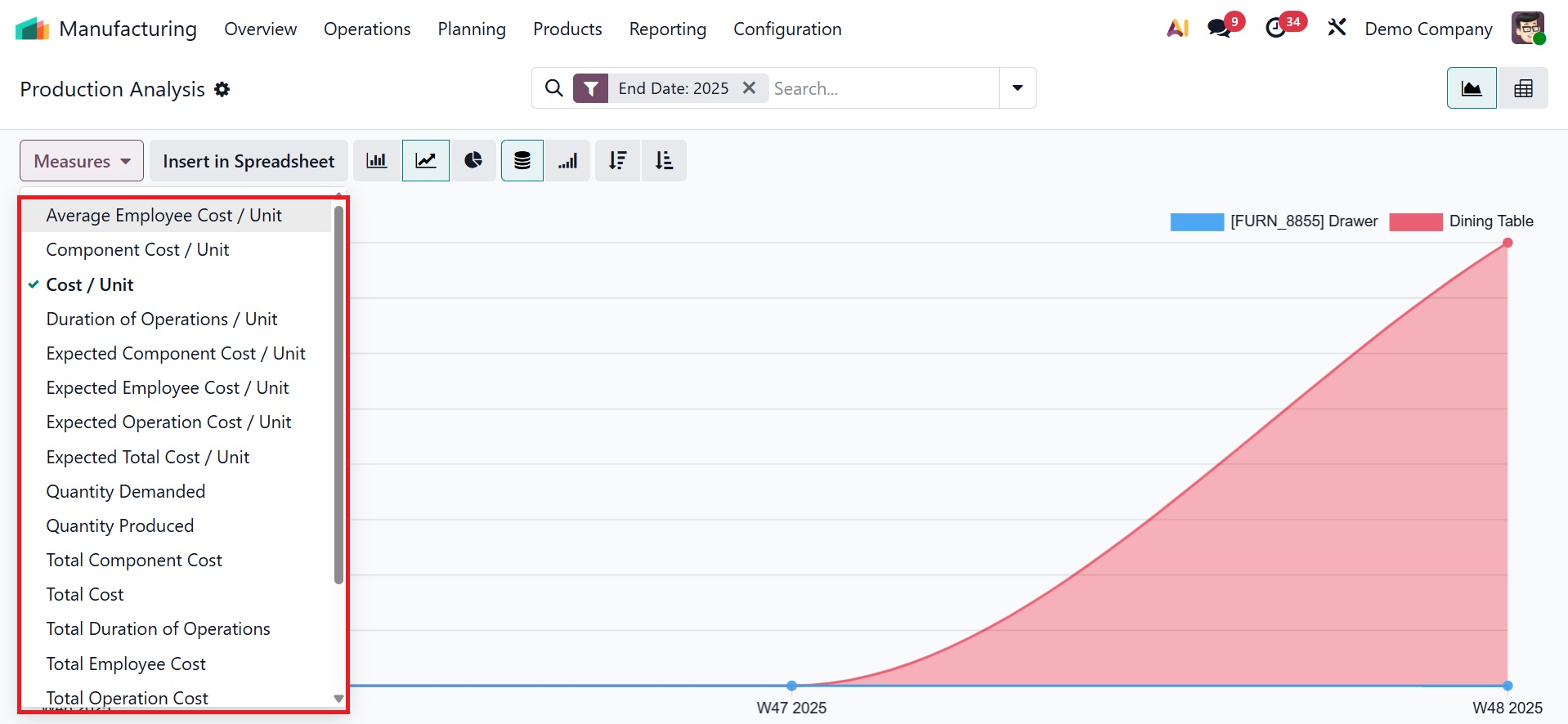Toggle the Dining Table legend color swatch
This screenshot has width=1568, height=724.
(1415, 221)
